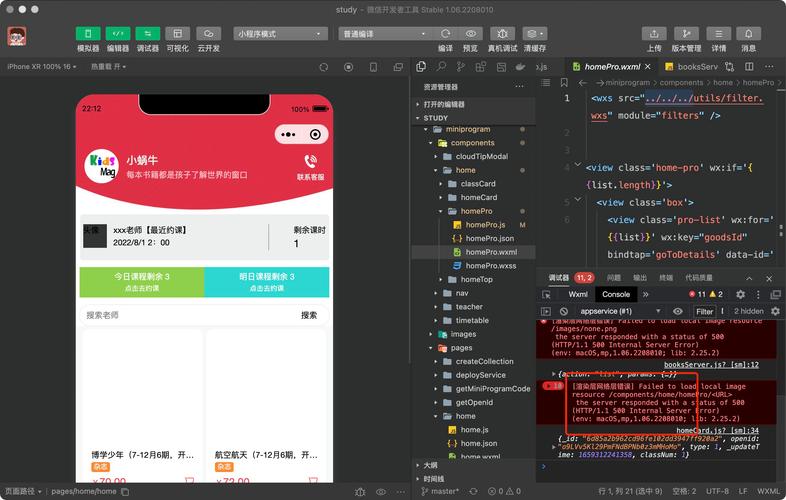Open the 普通编译 compile mode dropdown
Image resolution: width=786 pixels, height=500 pixels.
pyautogui.click(x=385, y=34)
